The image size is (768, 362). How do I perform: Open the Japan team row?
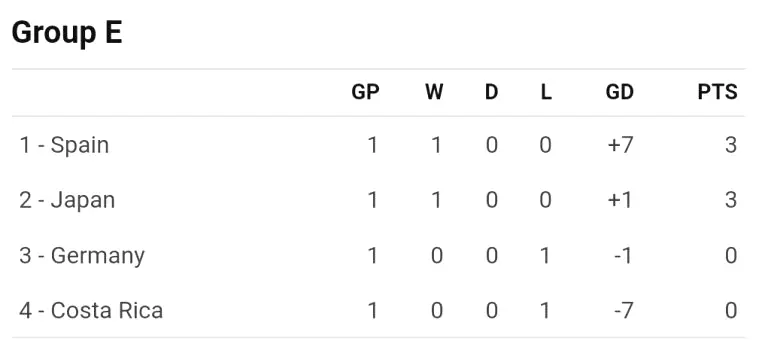click(x=379, y=200)
